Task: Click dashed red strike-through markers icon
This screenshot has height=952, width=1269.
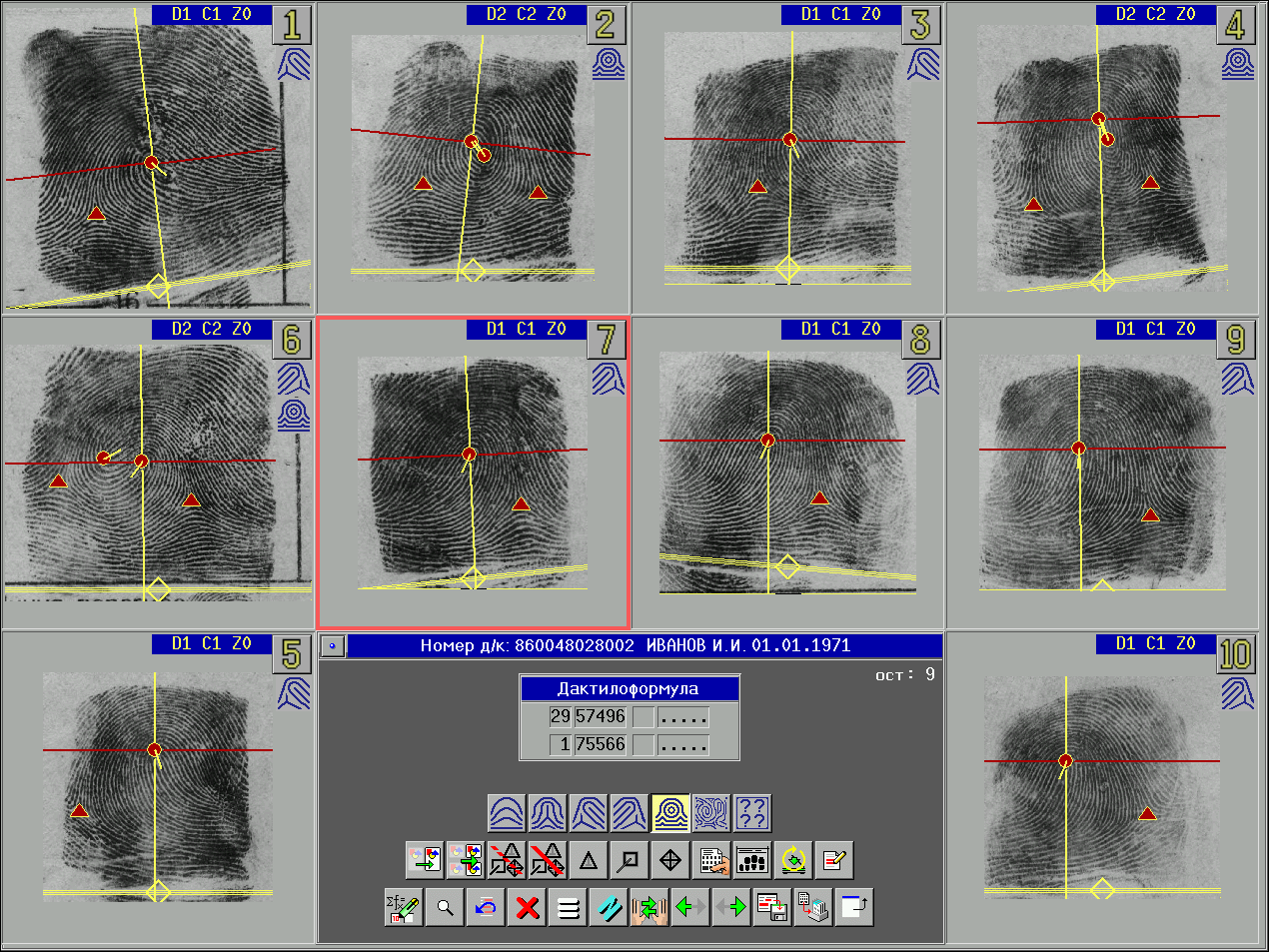Action: click(x=507, y=859)
